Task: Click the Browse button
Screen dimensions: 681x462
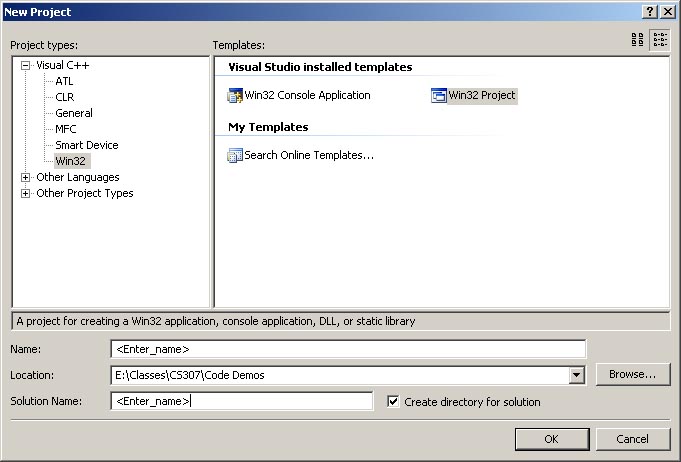Action: 633,374
